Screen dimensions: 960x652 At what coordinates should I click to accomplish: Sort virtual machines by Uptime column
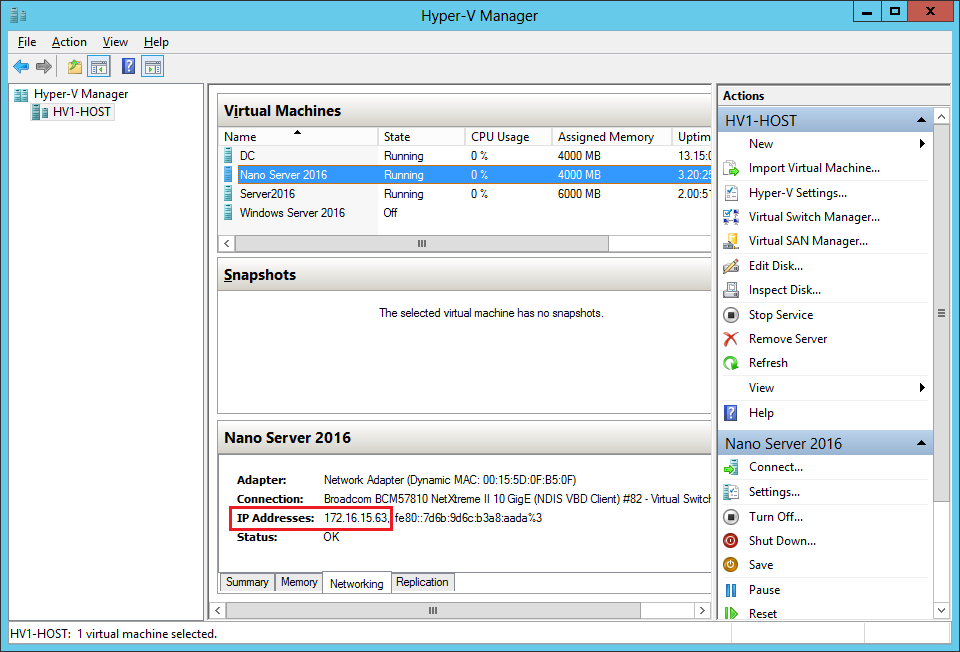point(694,137)
